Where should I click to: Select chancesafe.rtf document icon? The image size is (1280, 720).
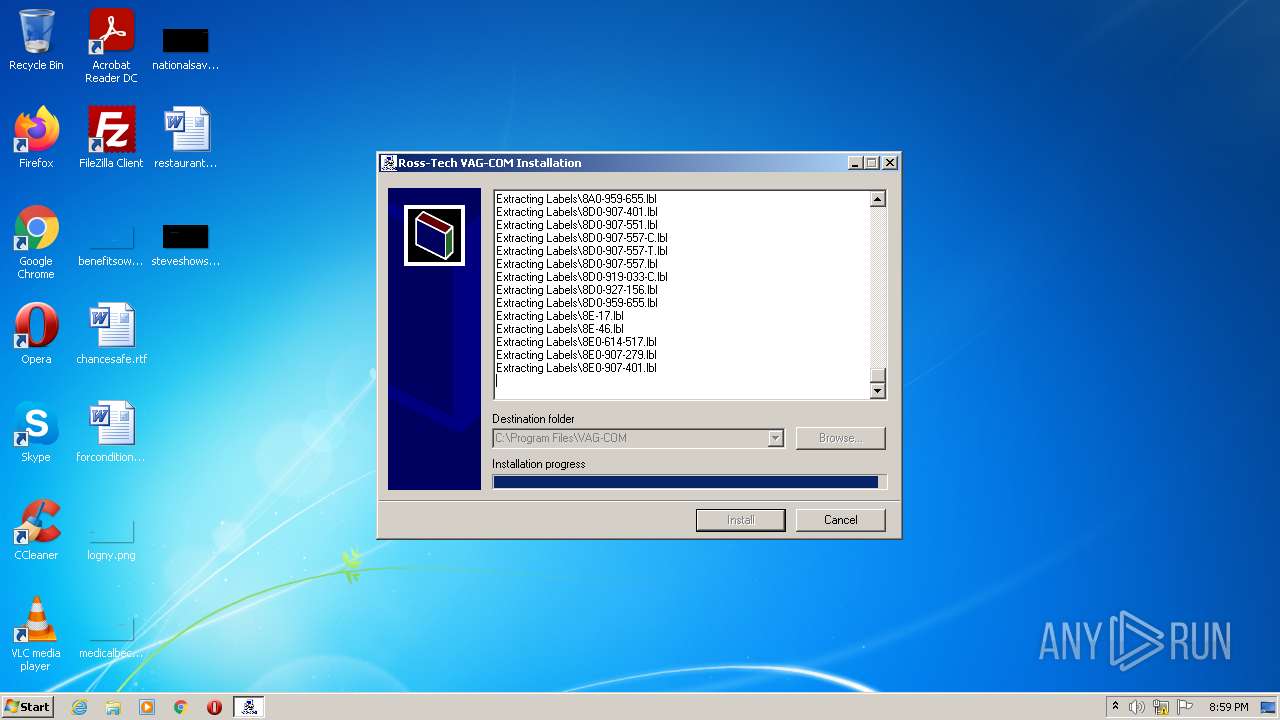pyautogui.click(x=111, y=334)
